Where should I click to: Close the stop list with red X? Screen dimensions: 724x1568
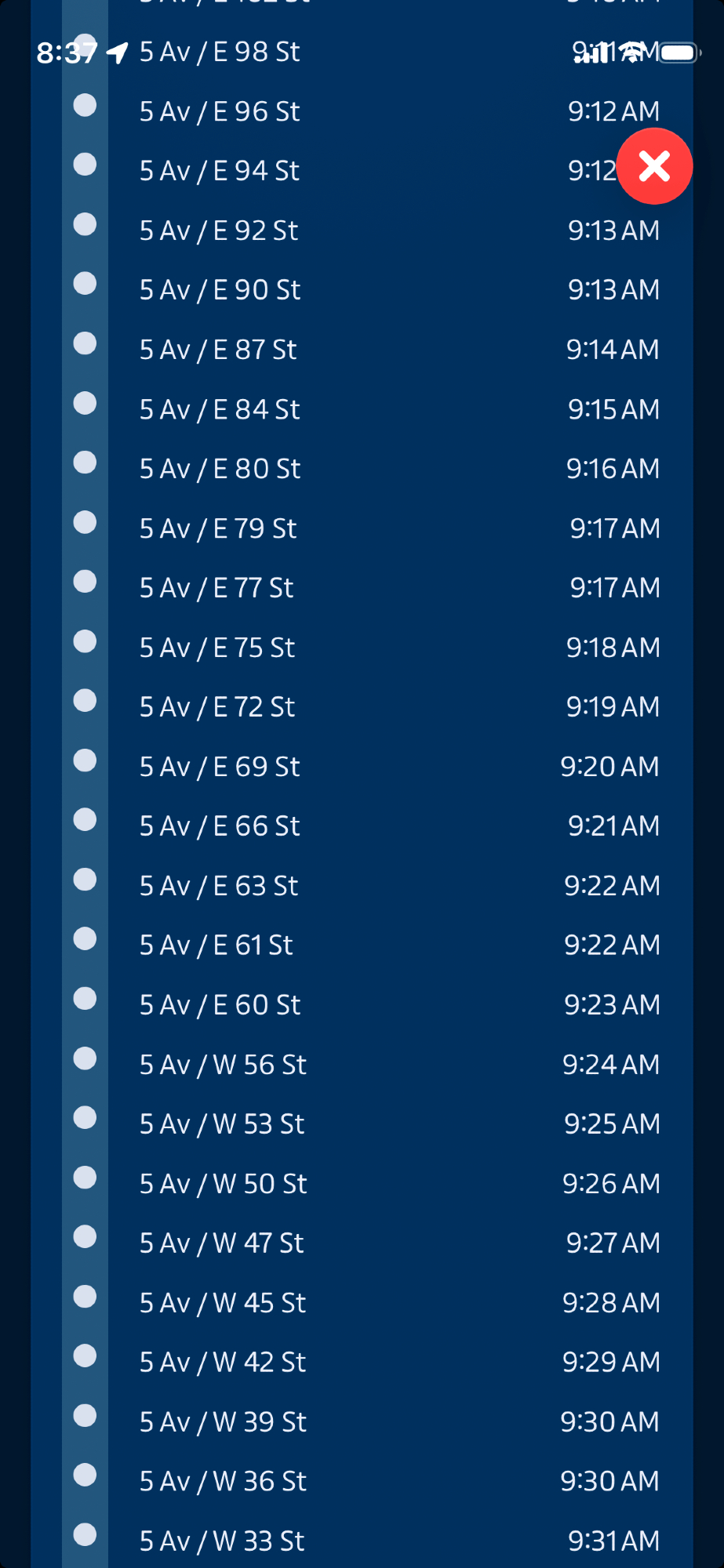click(654, 166)
